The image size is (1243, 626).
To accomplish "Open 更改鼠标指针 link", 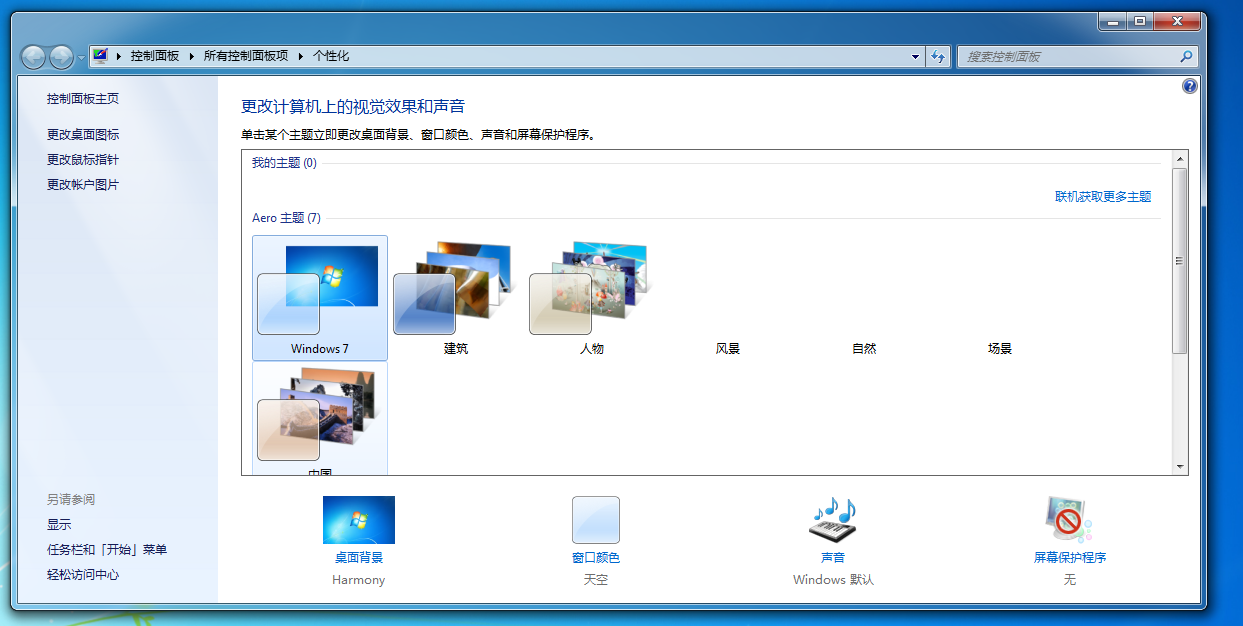I will 83,159.
